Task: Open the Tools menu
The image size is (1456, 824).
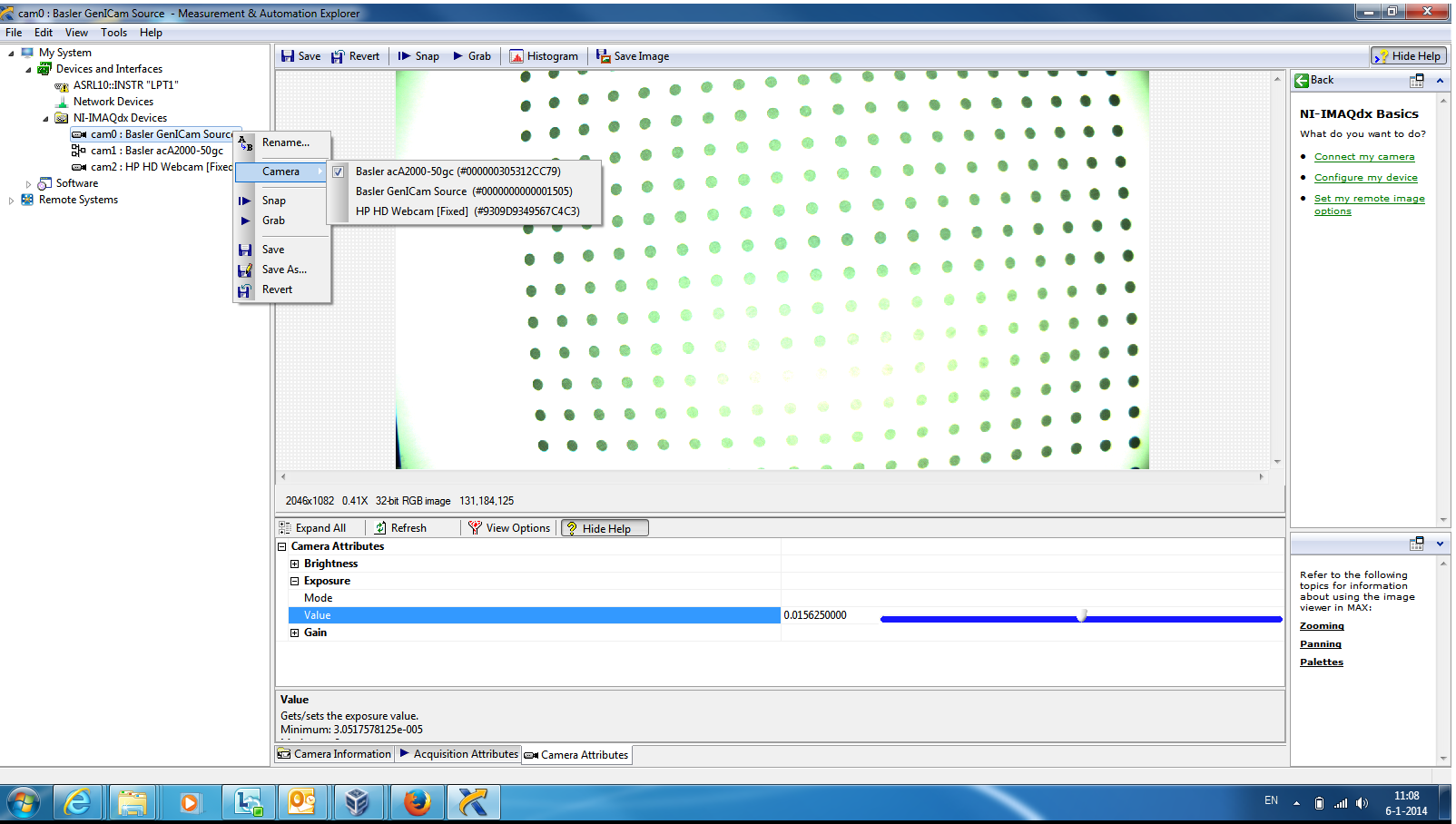Action: click(x=113, y=33)
